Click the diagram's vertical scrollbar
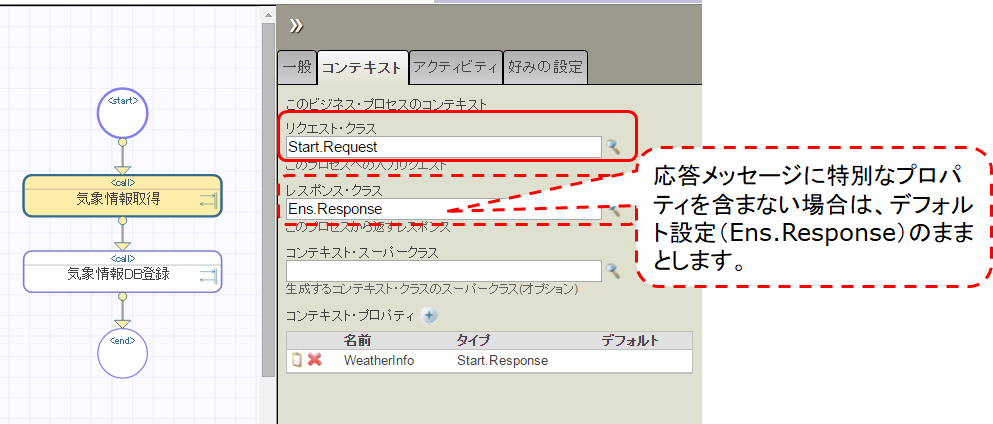This screenshot has width=993, height=424. [x=267, y=200]
